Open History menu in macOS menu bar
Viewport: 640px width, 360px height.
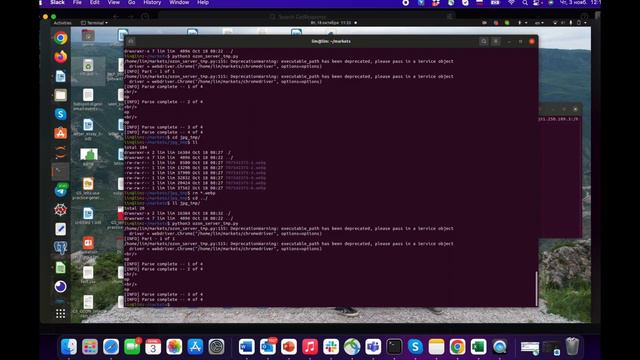(x=152, y=2)
